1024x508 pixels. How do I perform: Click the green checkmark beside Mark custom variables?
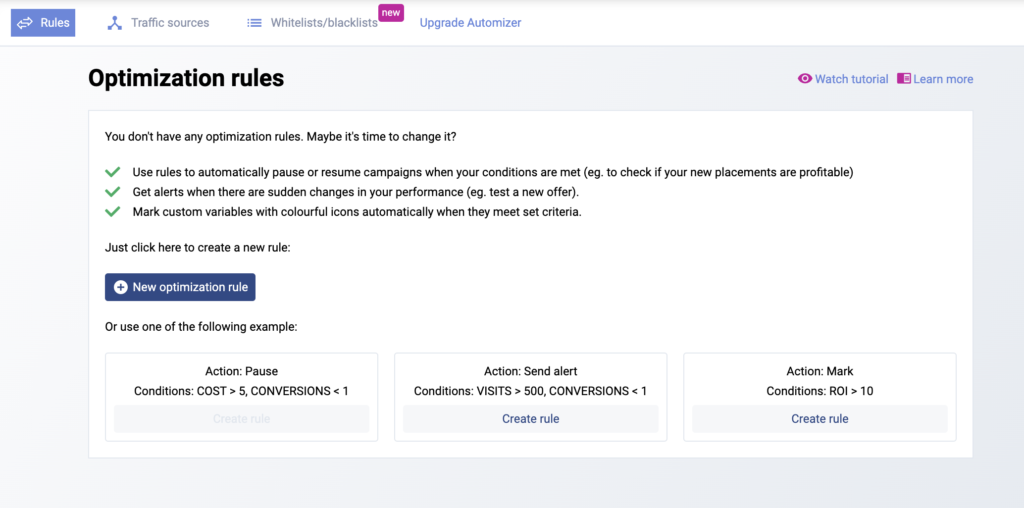[113, 212]
